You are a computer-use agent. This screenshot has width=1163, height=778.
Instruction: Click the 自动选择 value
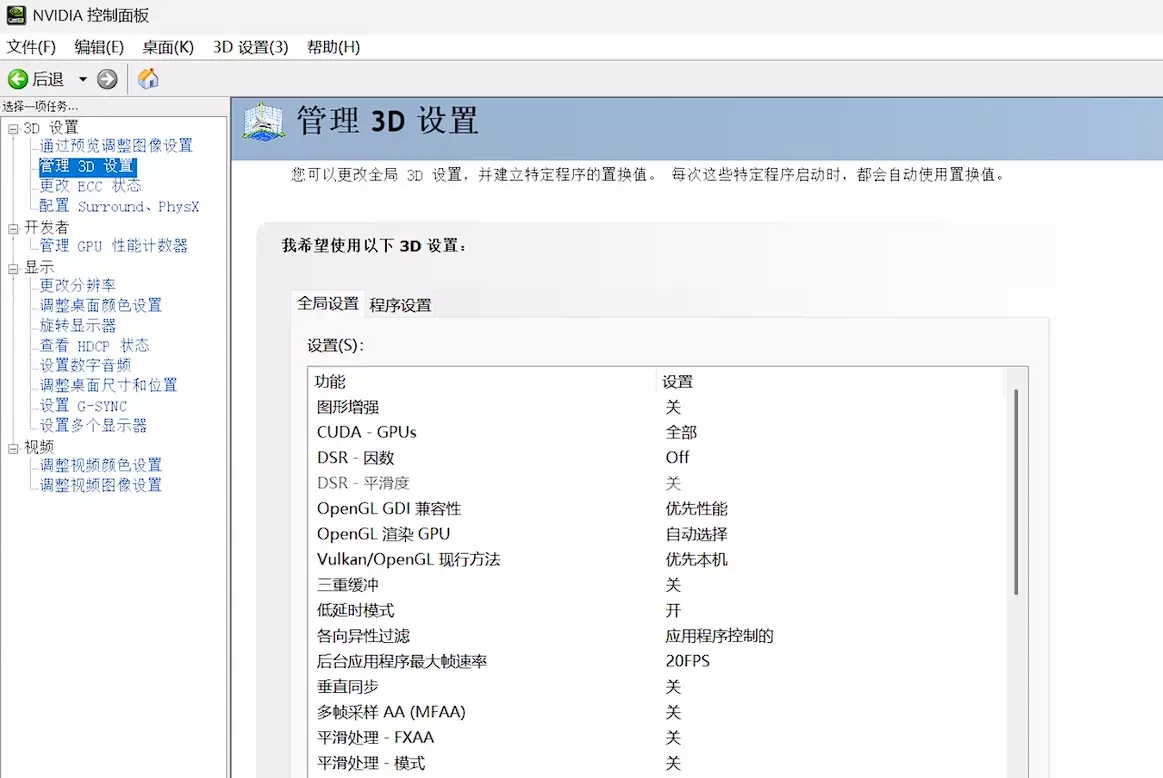tap(696, 534)
